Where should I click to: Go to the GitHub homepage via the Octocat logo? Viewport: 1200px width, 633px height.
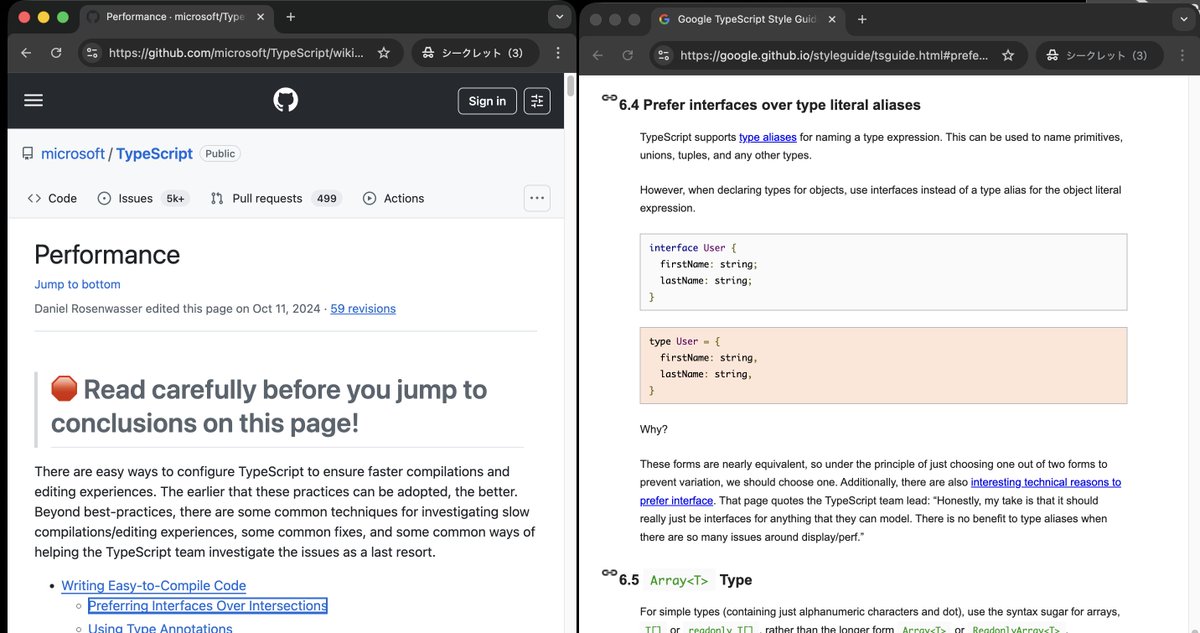(x=286, y=100)
